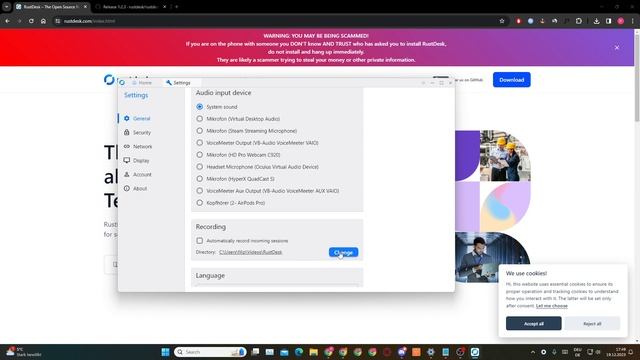The height and width of the screenshot is (360, 640).
Task: Dismiss the scam warning banner
Action: tap(617, 47)
